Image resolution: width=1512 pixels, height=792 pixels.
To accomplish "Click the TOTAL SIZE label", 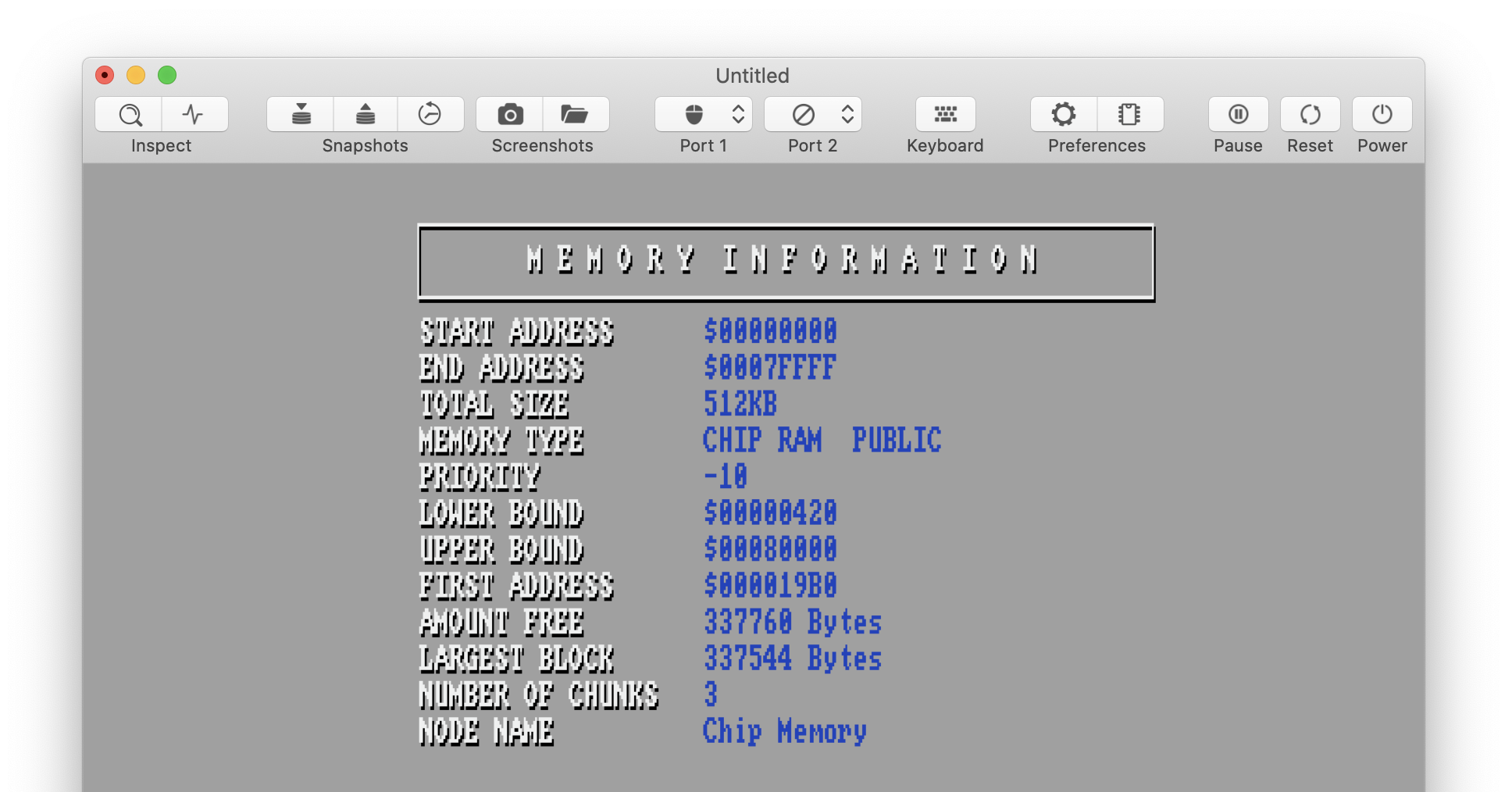I will [494, 405].
